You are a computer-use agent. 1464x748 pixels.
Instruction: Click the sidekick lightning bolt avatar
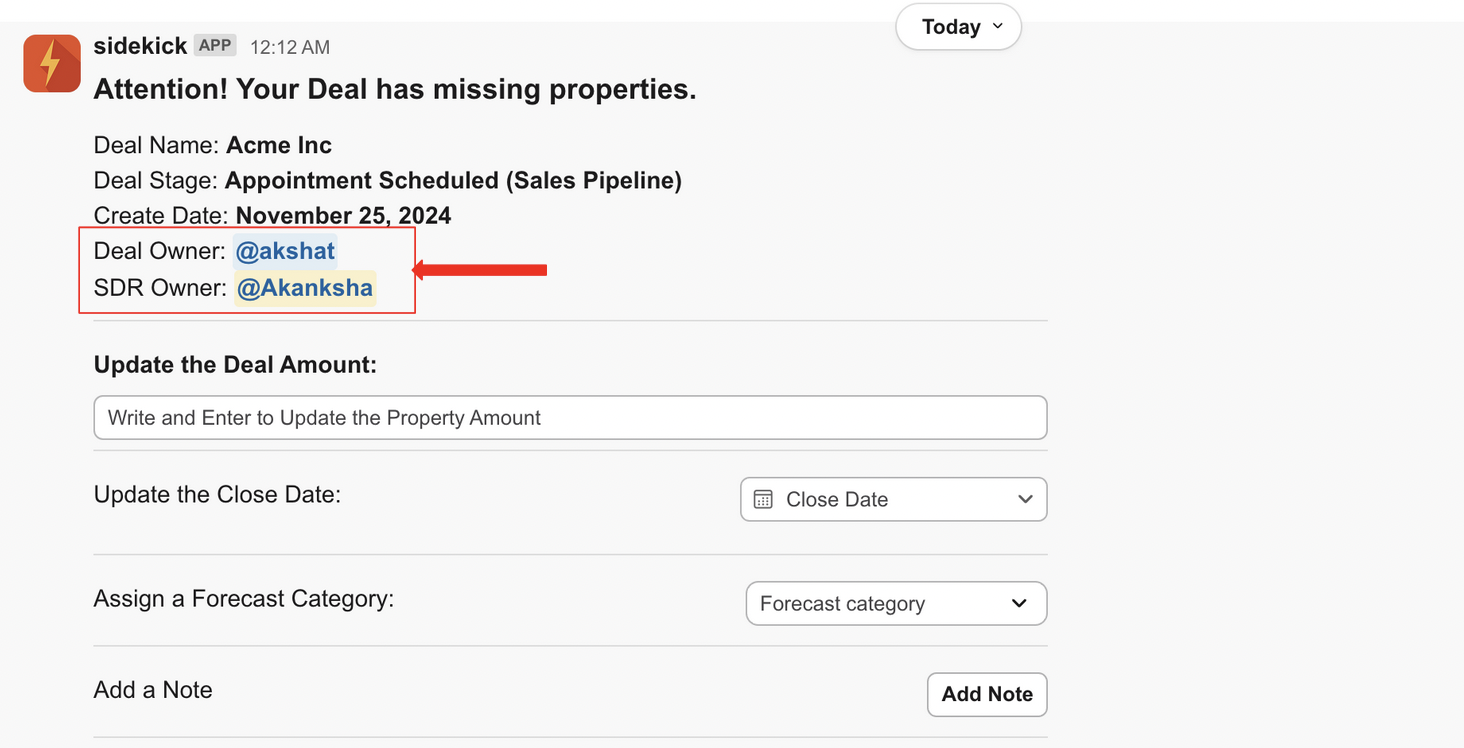click(52, 63)
